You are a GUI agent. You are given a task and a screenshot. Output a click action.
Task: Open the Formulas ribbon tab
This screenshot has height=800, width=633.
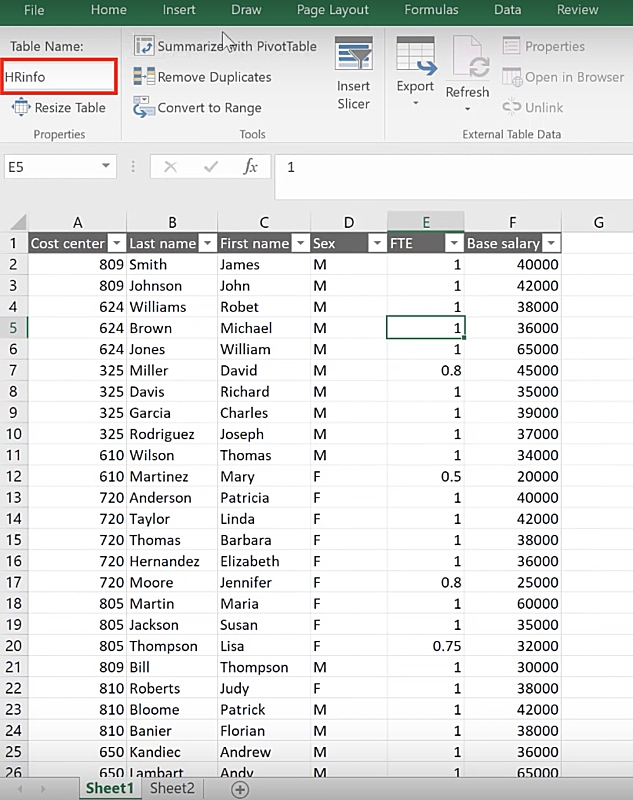[x=431, y=10]
